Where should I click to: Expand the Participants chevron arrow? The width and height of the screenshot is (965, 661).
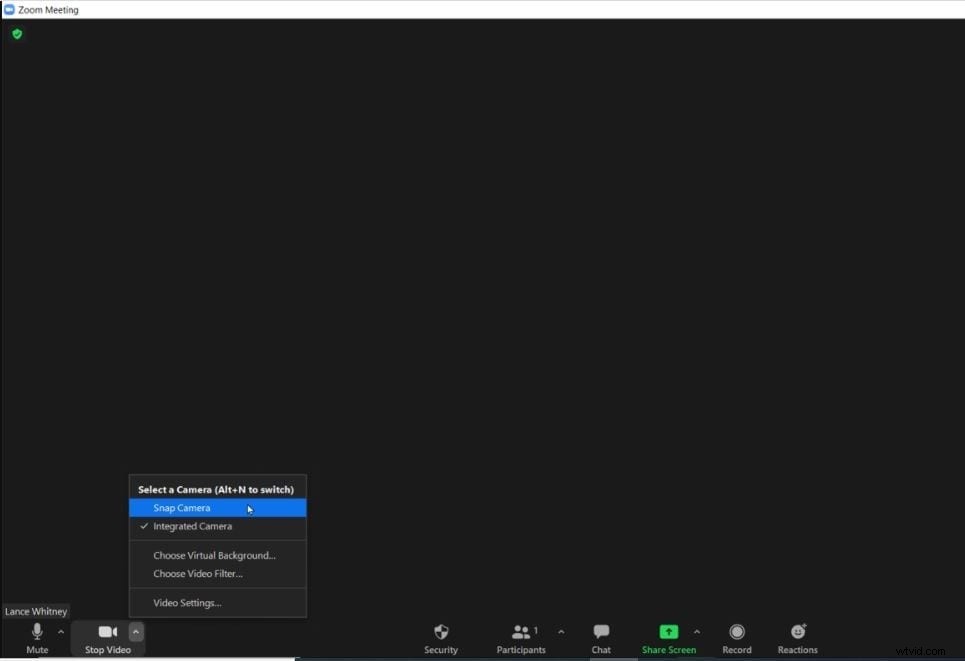coord(561,631)
